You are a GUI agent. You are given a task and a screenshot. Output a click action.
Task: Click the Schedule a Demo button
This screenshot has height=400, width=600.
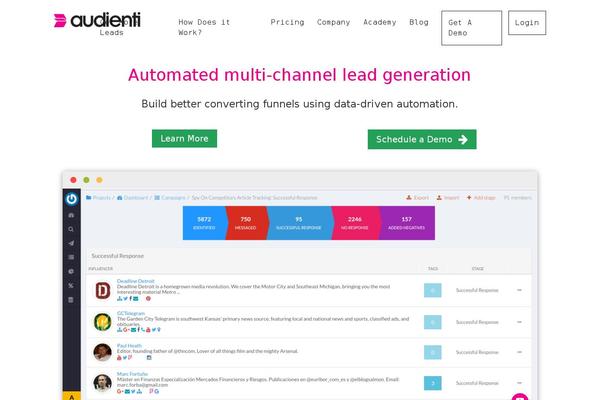(422, 139)
